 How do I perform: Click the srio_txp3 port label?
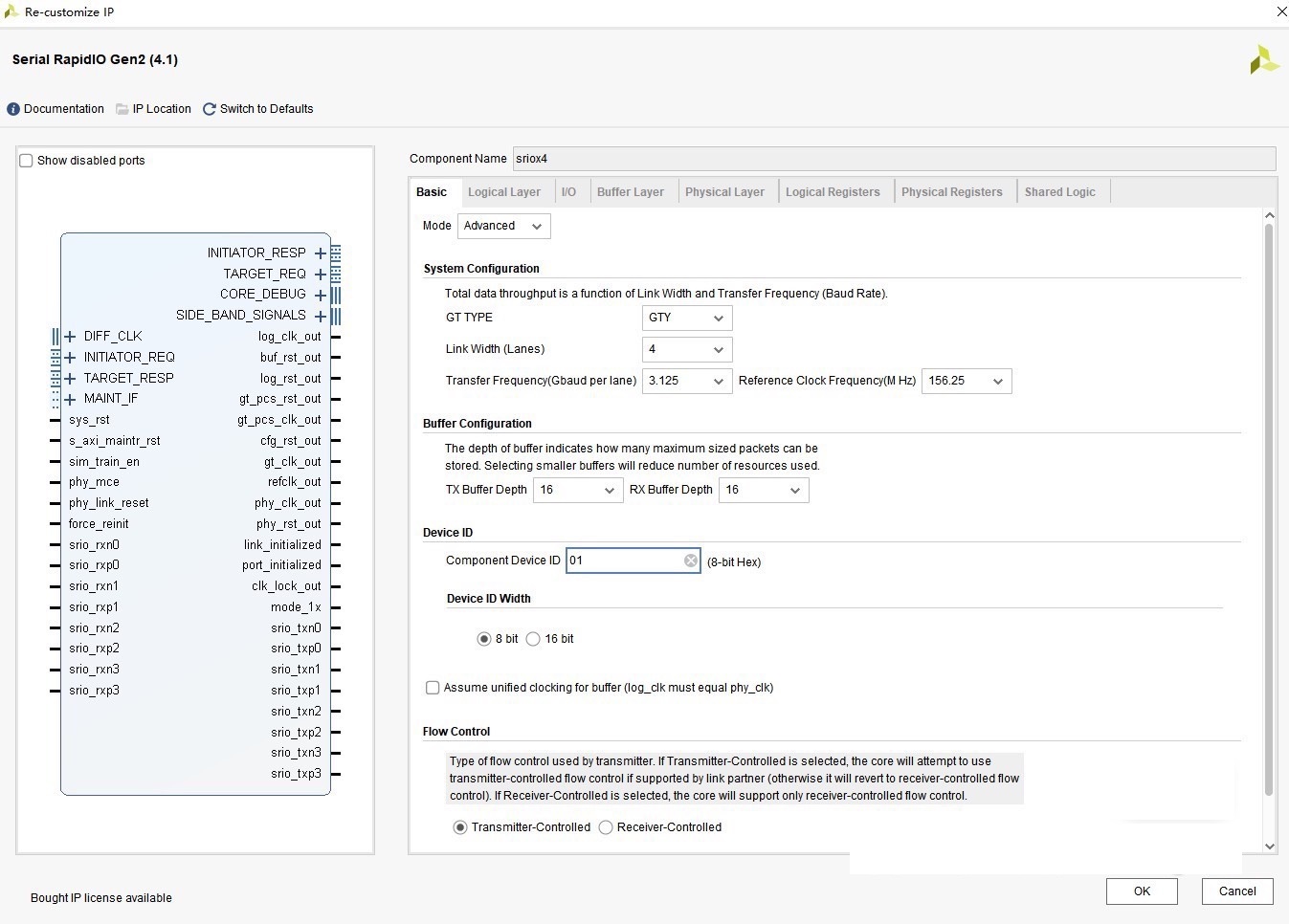[296, 774]
